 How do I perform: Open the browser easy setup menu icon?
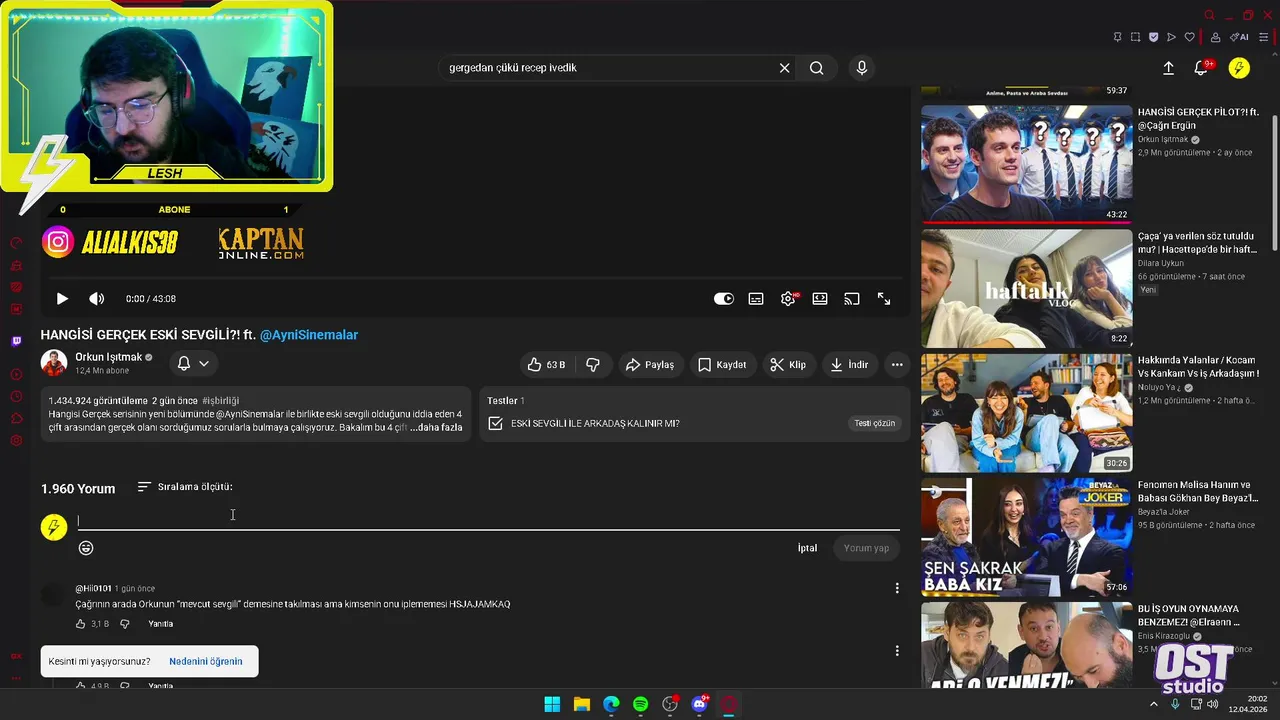[x=1265, y=37]
